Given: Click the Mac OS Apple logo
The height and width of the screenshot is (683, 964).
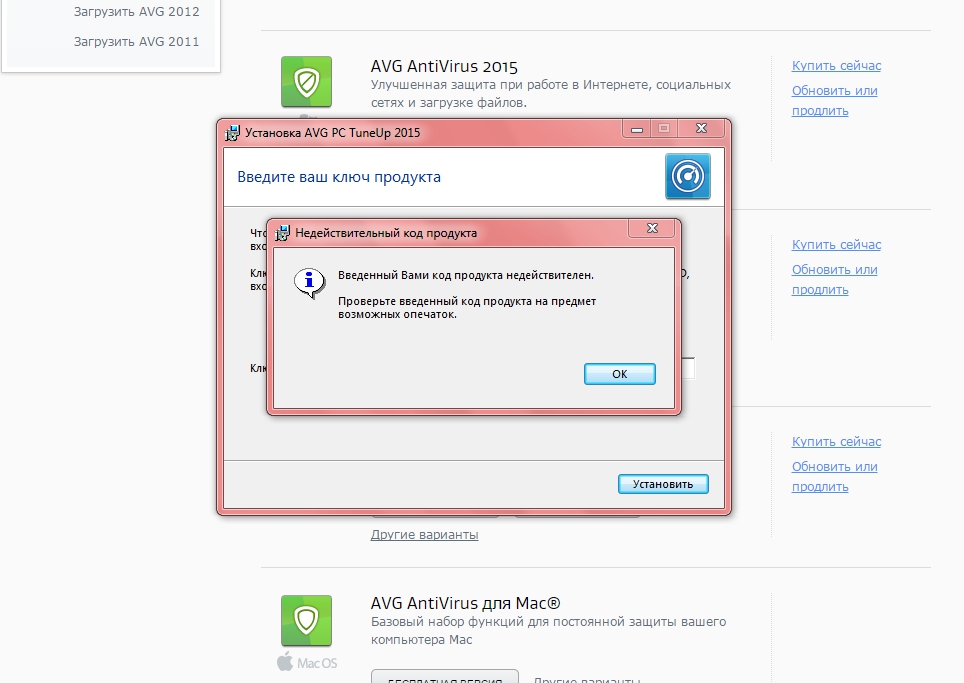Looking at the screenshot, I should point(285,662).
